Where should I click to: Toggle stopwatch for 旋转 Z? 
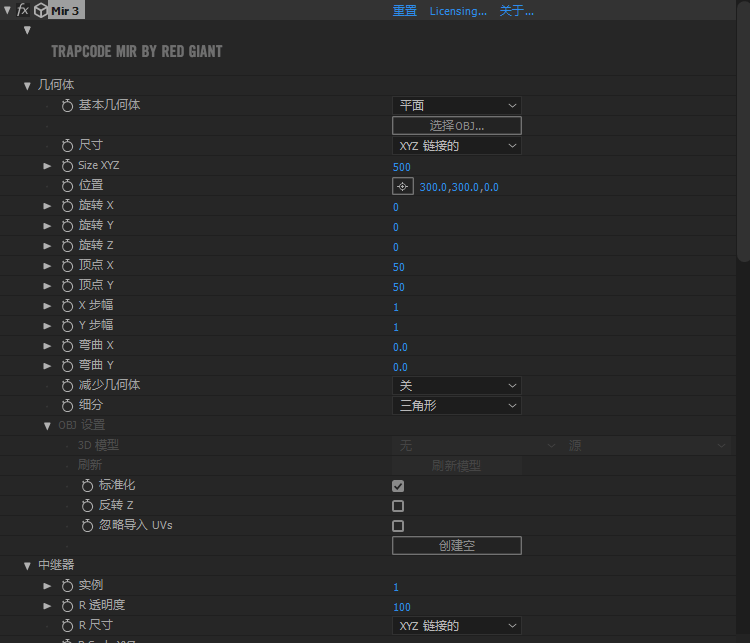[x=67, y=246]
